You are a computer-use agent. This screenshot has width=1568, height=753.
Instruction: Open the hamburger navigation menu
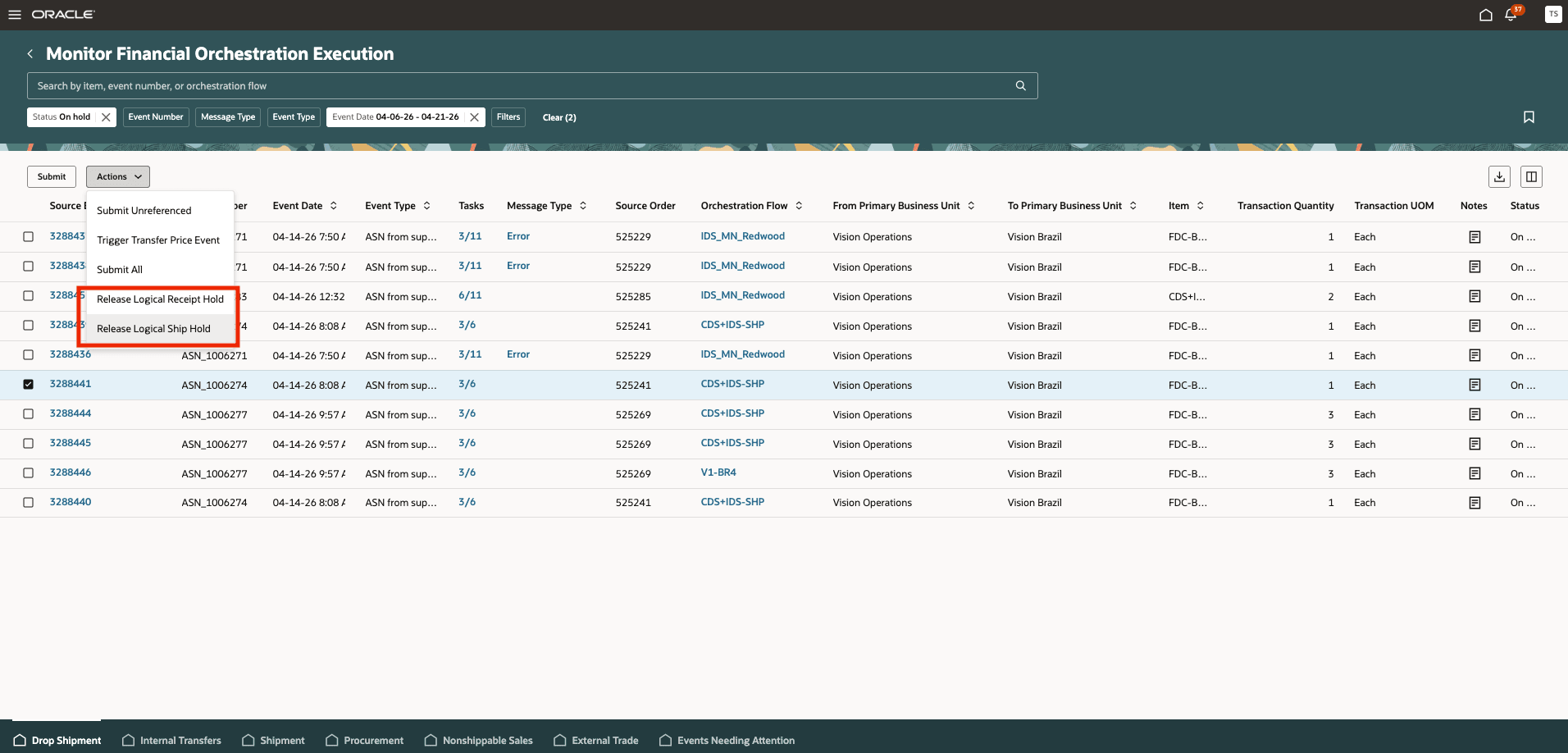[x=15, y=15]
